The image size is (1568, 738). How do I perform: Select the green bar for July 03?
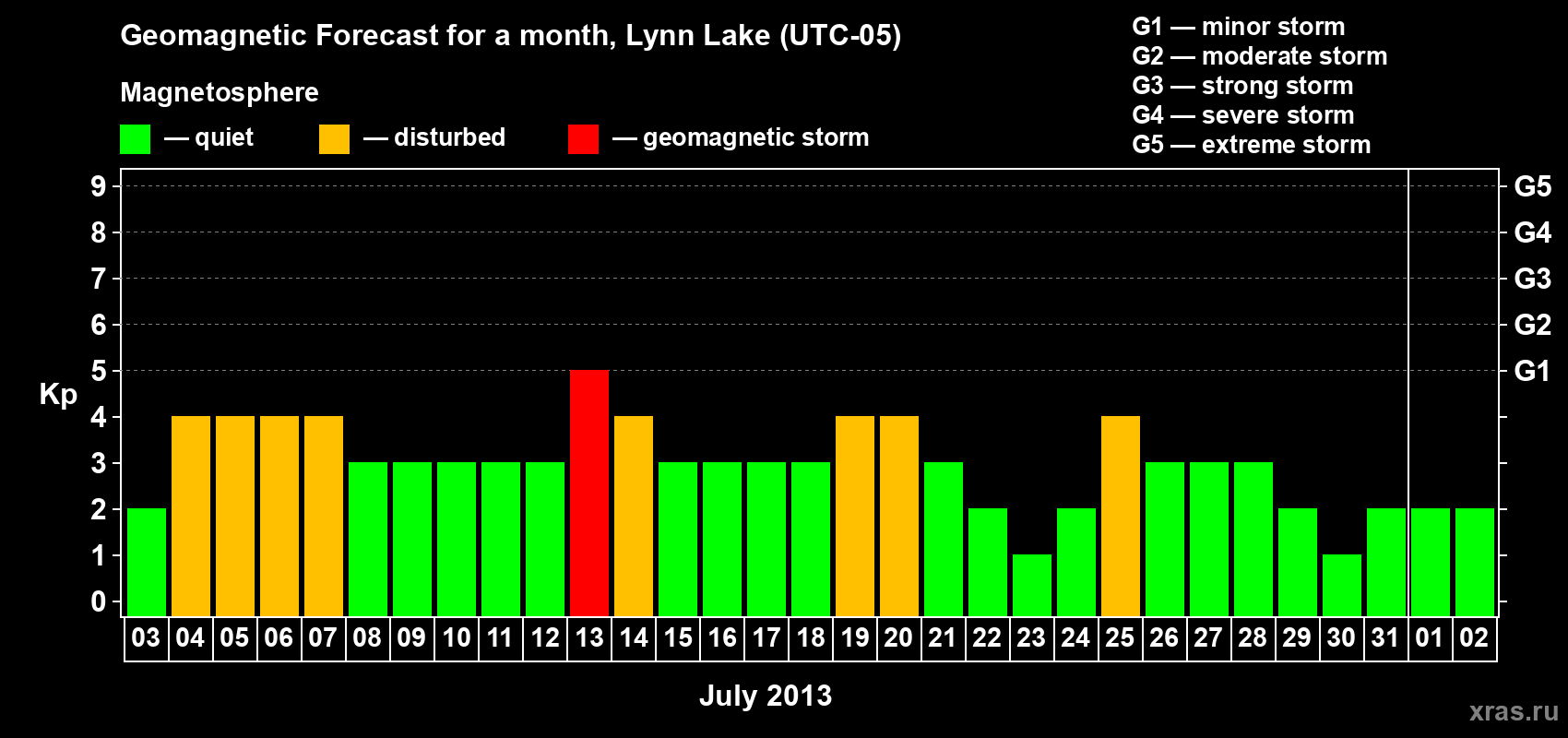(x=147, y=562)
